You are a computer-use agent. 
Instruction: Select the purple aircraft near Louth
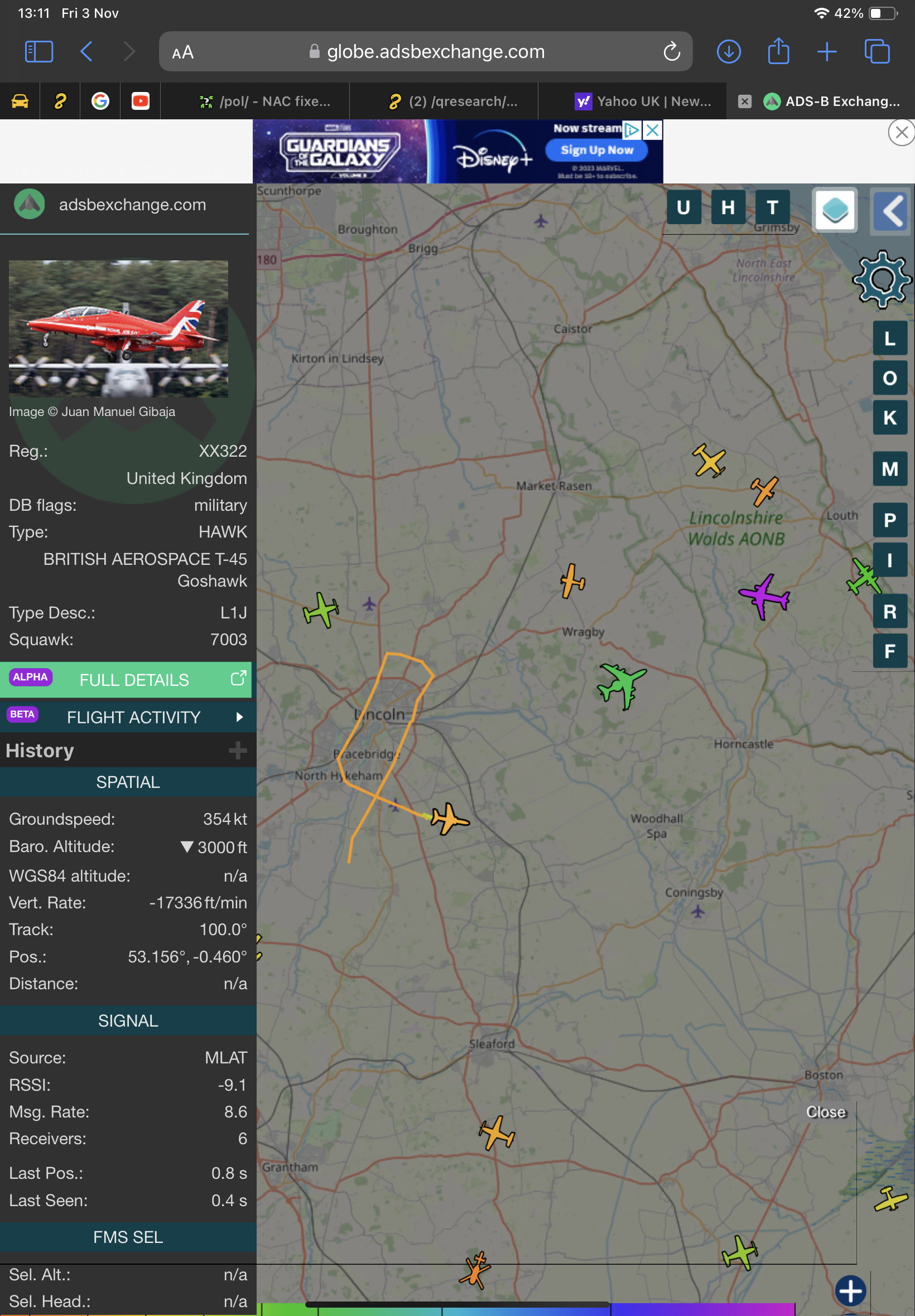pyautogui.click(x=764, y=596)
